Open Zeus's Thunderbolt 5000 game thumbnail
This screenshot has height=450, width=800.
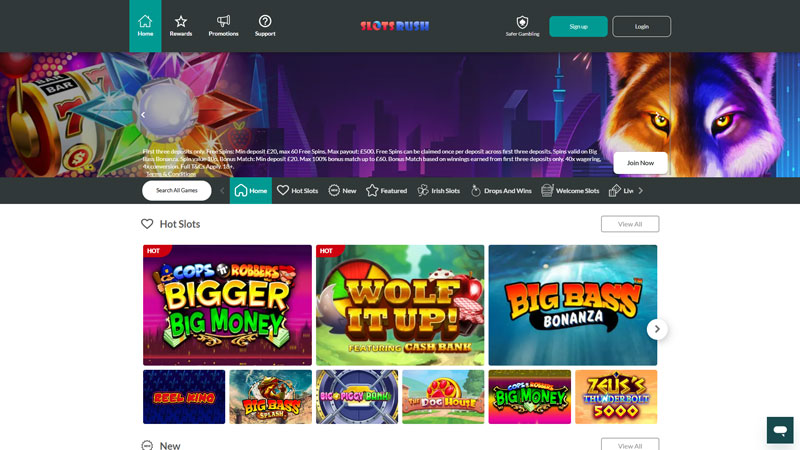[616, 397]
